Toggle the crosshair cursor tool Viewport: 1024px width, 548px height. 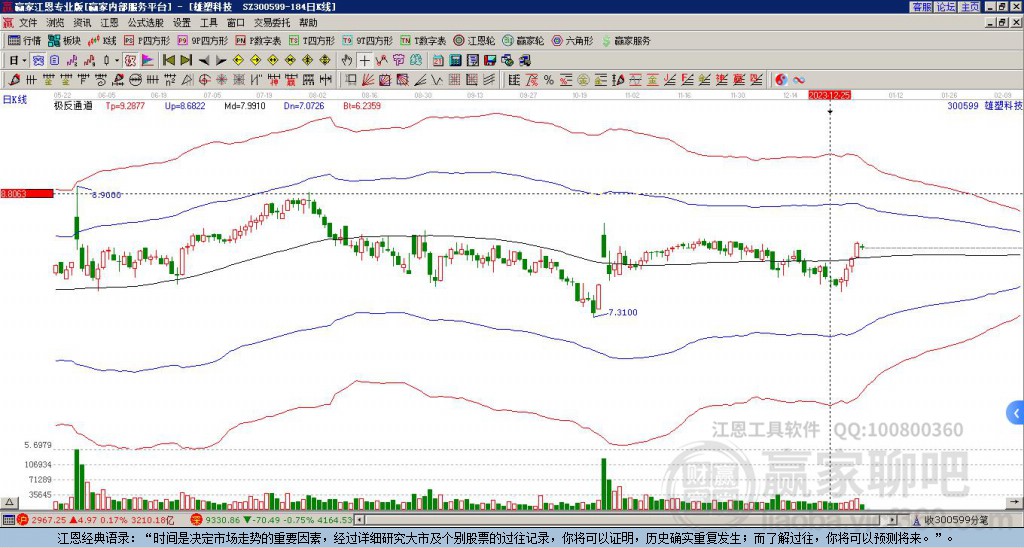tap(364, 61)
